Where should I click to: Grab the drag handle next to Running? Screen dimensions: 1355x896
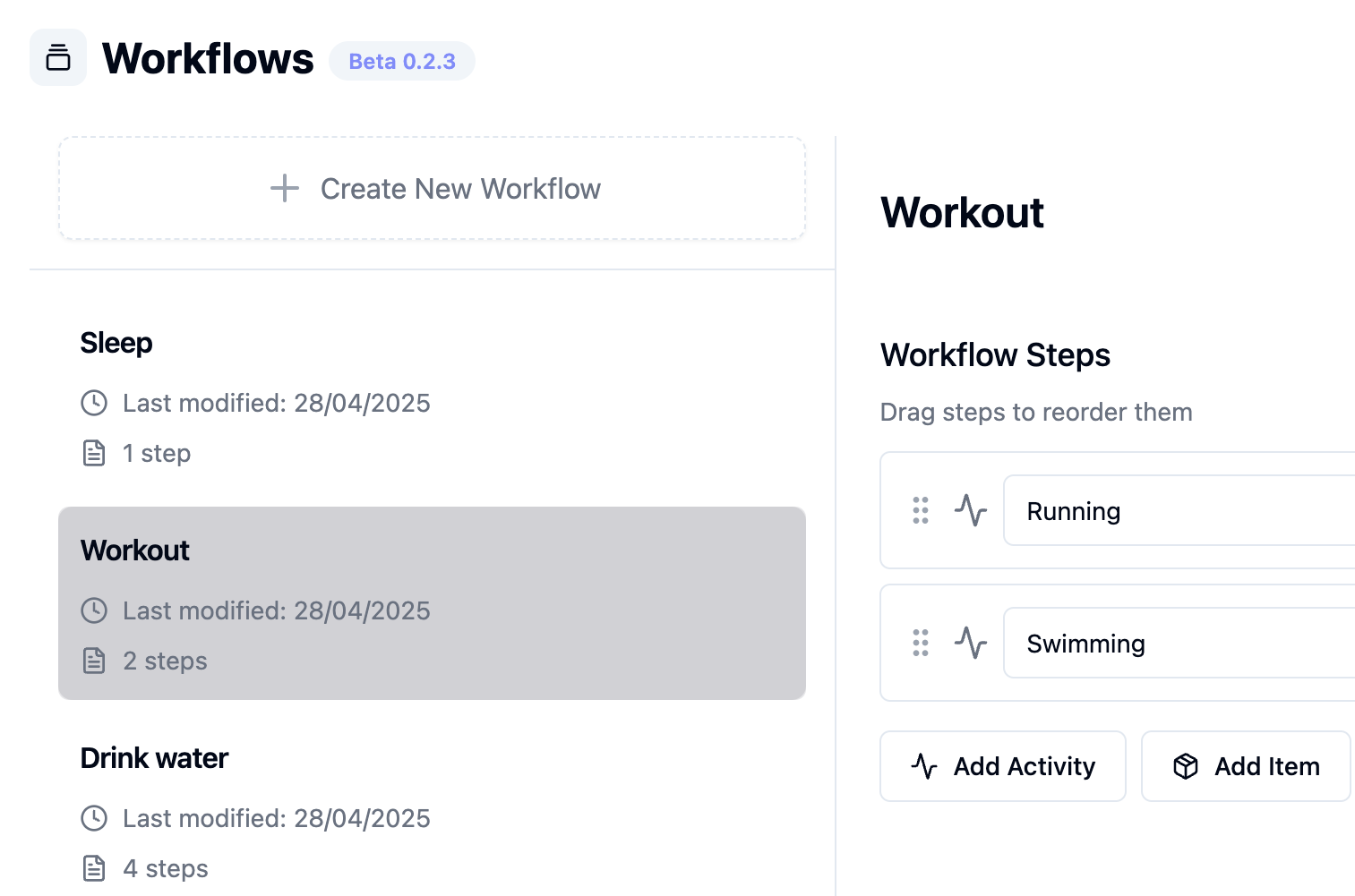point(921,510)
